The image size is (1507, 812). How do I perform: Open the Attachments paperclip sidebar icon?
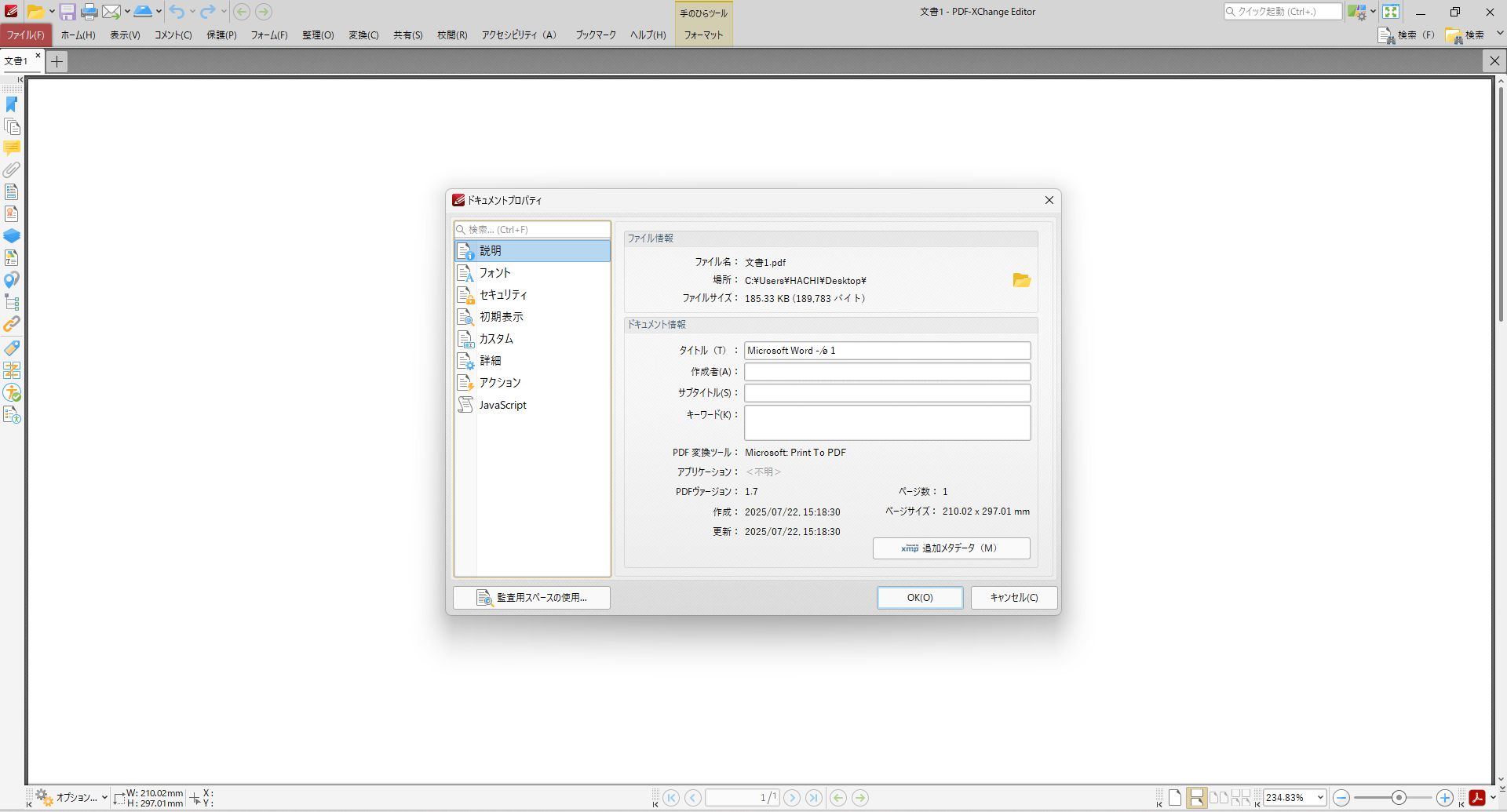coord(12,169)
